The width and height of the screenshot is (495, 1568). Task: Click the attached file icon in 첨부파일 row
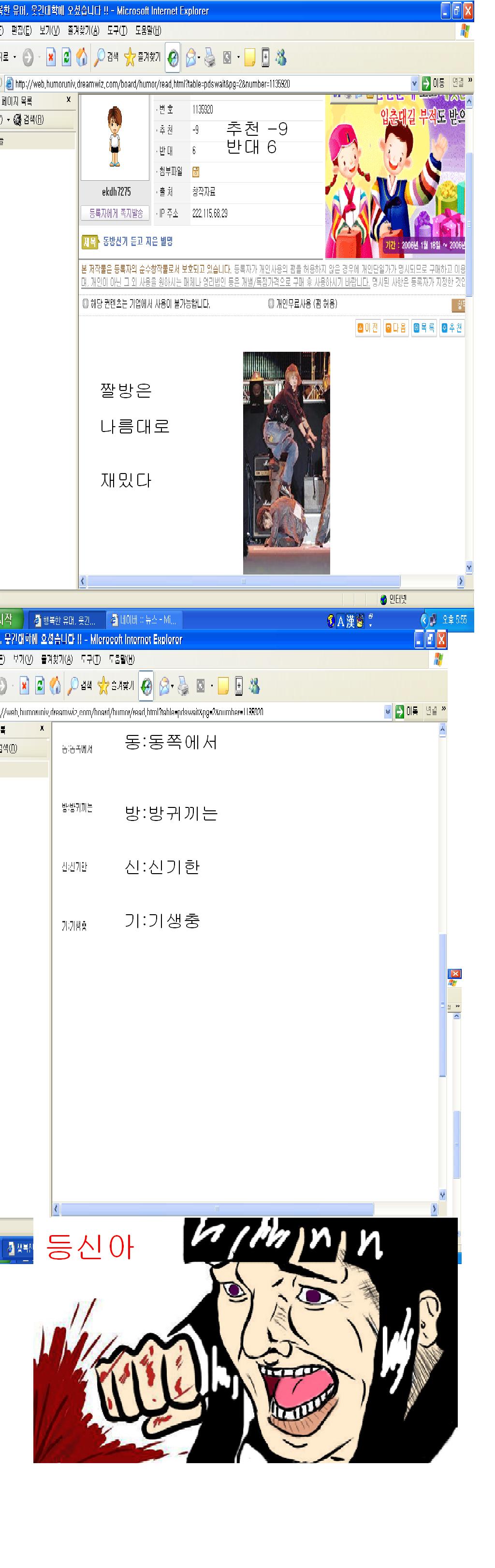point(195,172)
